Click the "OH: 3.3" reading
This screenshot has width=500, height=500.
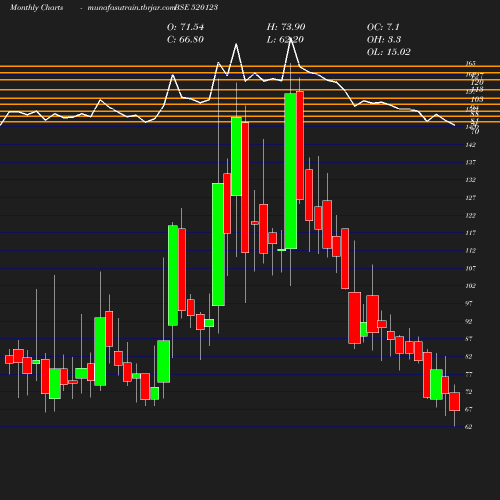[384, 39]
